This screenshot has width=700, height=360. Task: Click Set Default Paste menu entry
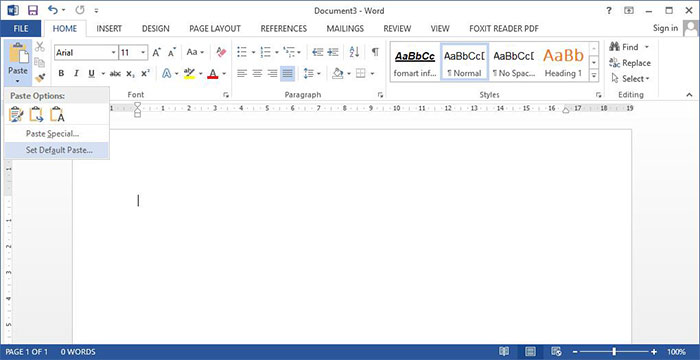(x=56, y=150)
